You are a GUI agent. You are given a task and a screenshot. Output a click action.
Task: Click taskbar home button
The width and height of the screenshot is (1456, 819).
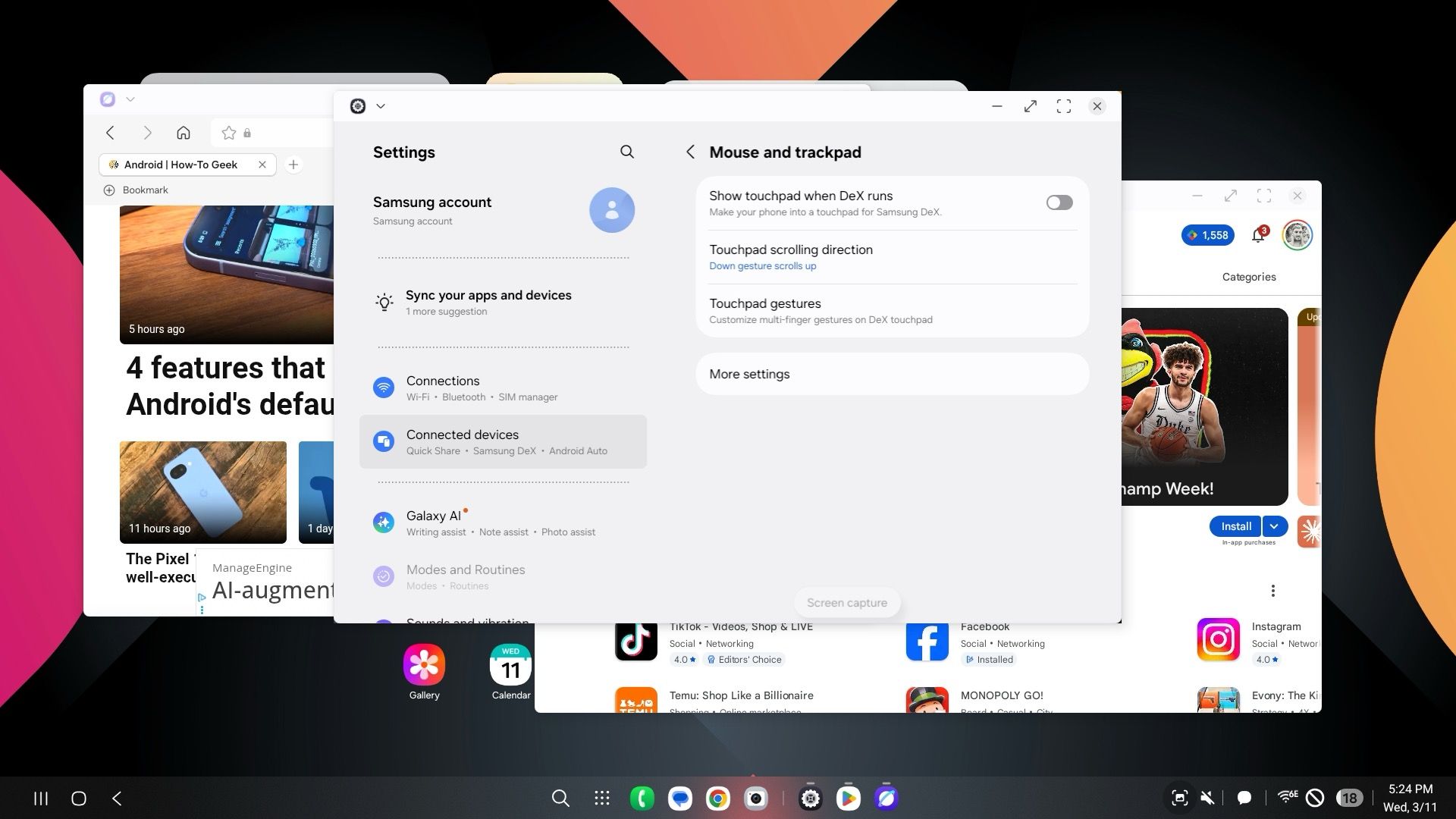(79, 799)
